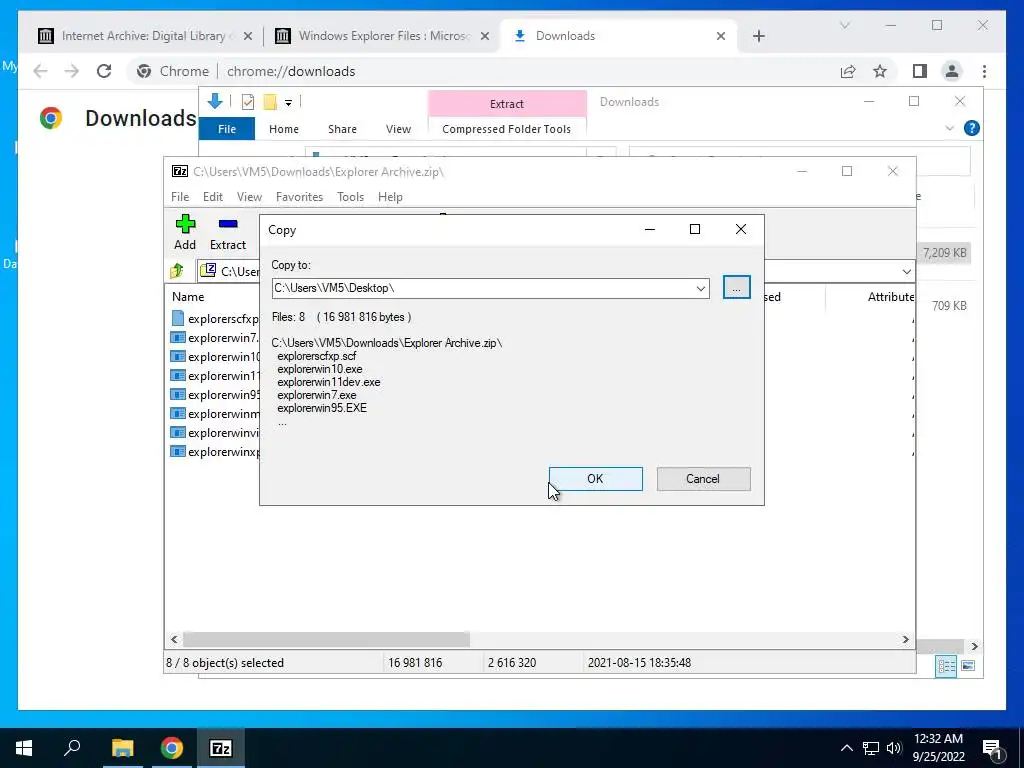Open Explorer's Share ribbon tab
1024x768 pixels.
click(342, 129)
